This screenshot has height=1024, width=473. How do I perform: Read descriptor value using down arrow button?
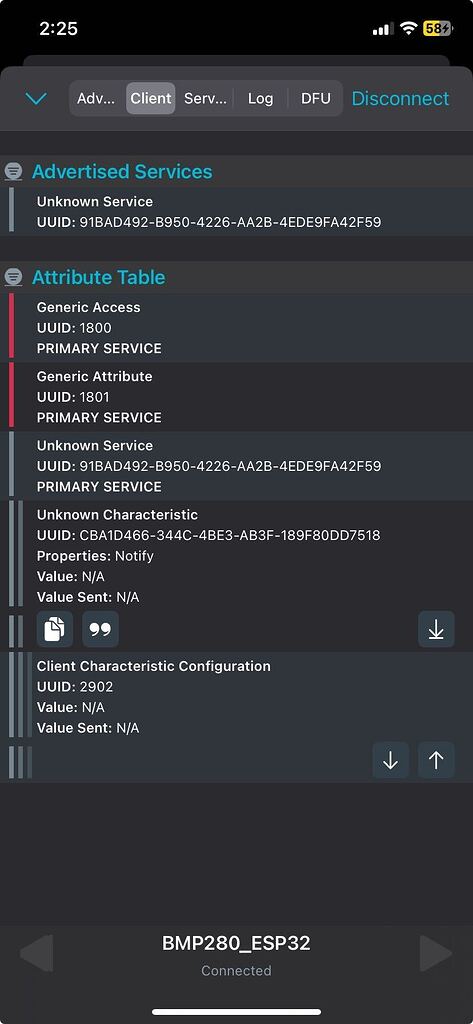391,760
